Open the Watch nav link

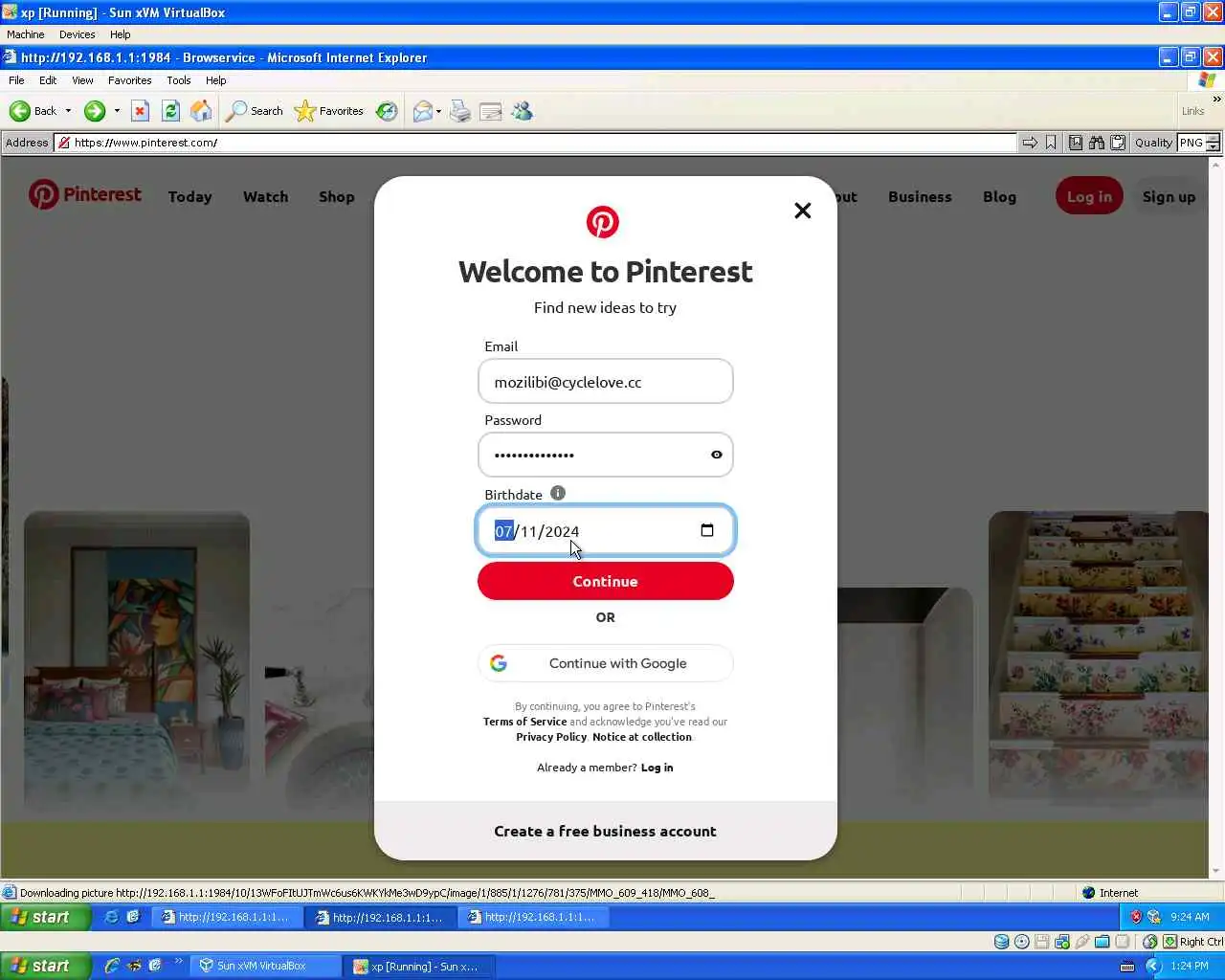pos(265,196)
